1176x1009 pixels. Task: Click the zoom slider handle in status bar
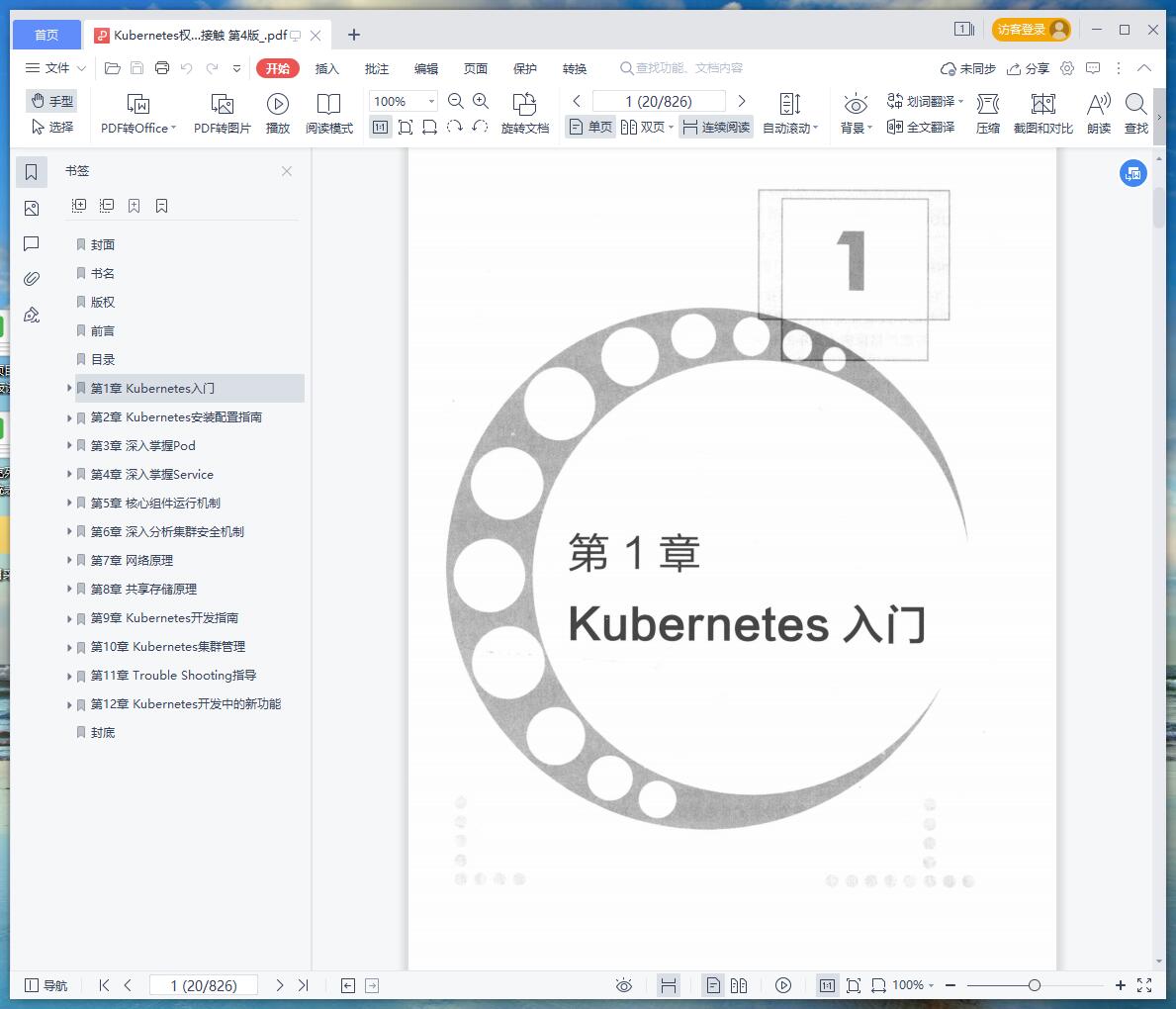click(1034, 985)
